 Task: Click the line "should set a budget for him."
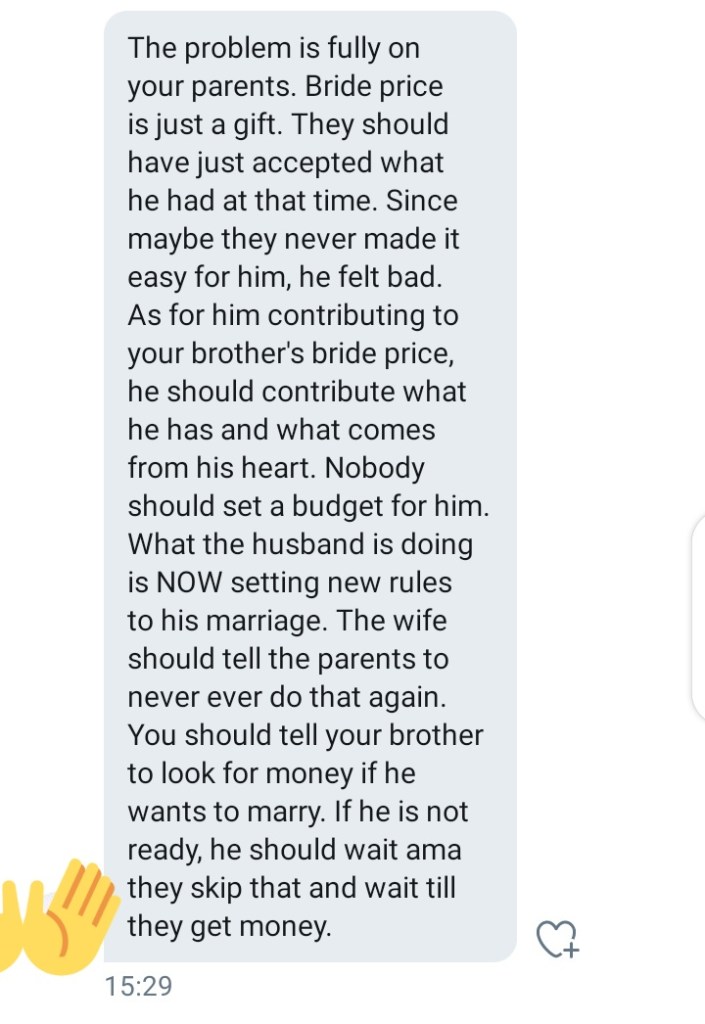click(x=308, y=506)
